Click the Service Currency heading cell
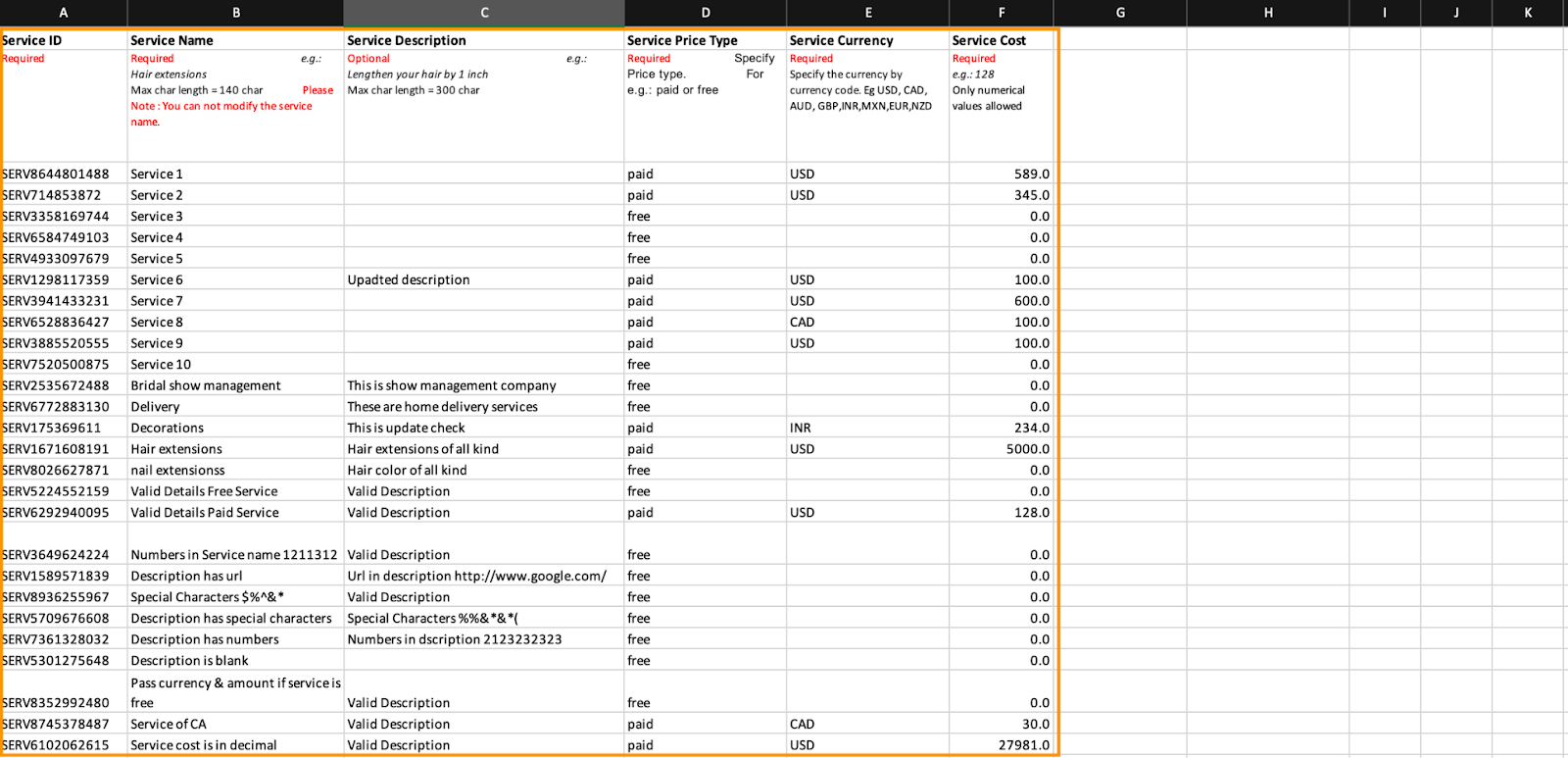Image resolution: width=1568 pixels, height=758 pixels. click(868, 40)
